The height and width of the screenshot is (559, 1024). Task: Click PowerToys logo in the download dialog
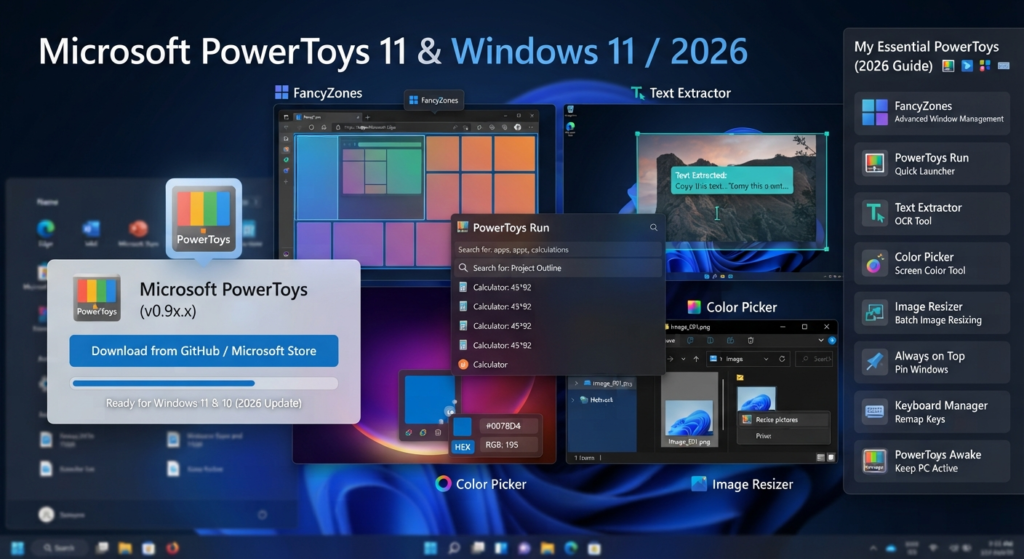click(x=97, y=298)
